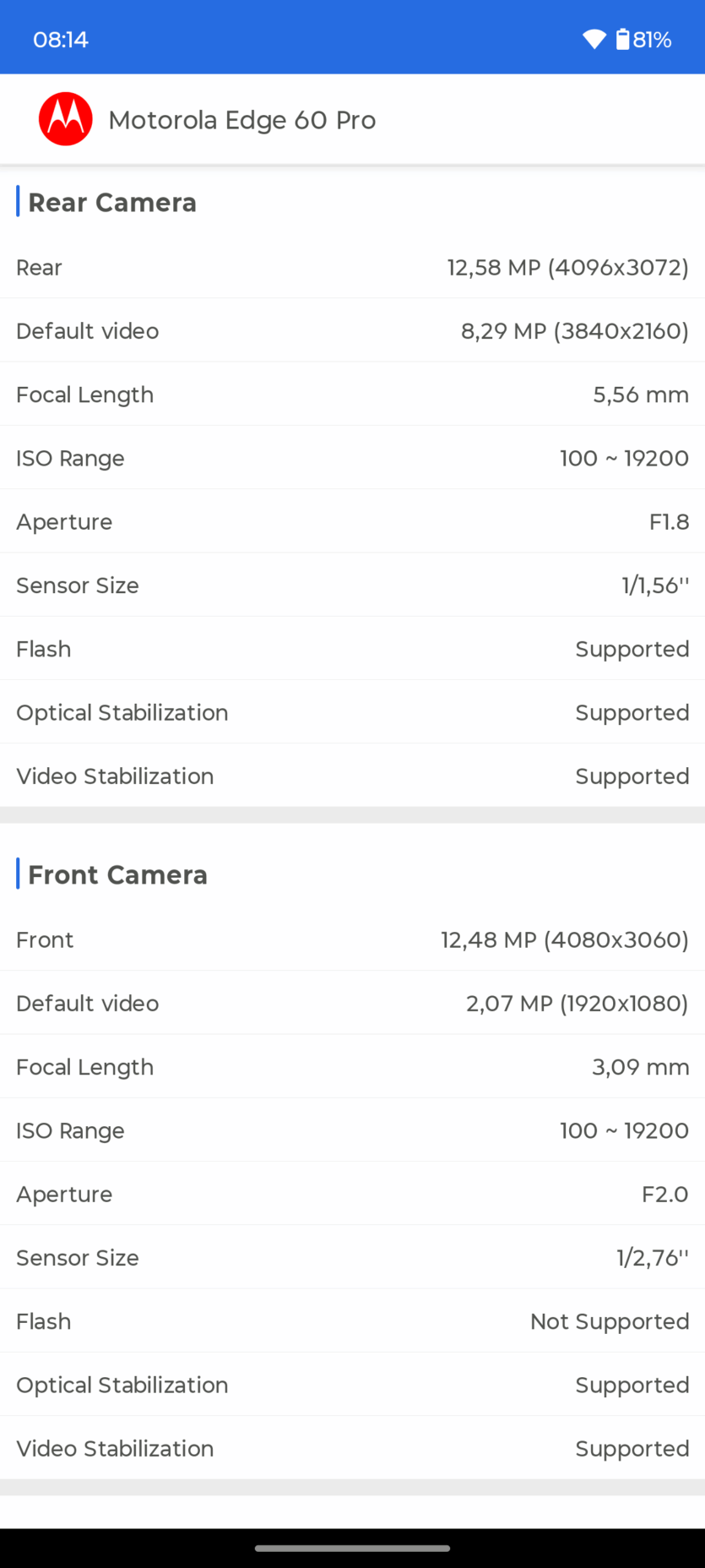Tap the front Flash Not Supported row
The height and width of the screenshot is (1568, 705).
[x=352, y=1321]
